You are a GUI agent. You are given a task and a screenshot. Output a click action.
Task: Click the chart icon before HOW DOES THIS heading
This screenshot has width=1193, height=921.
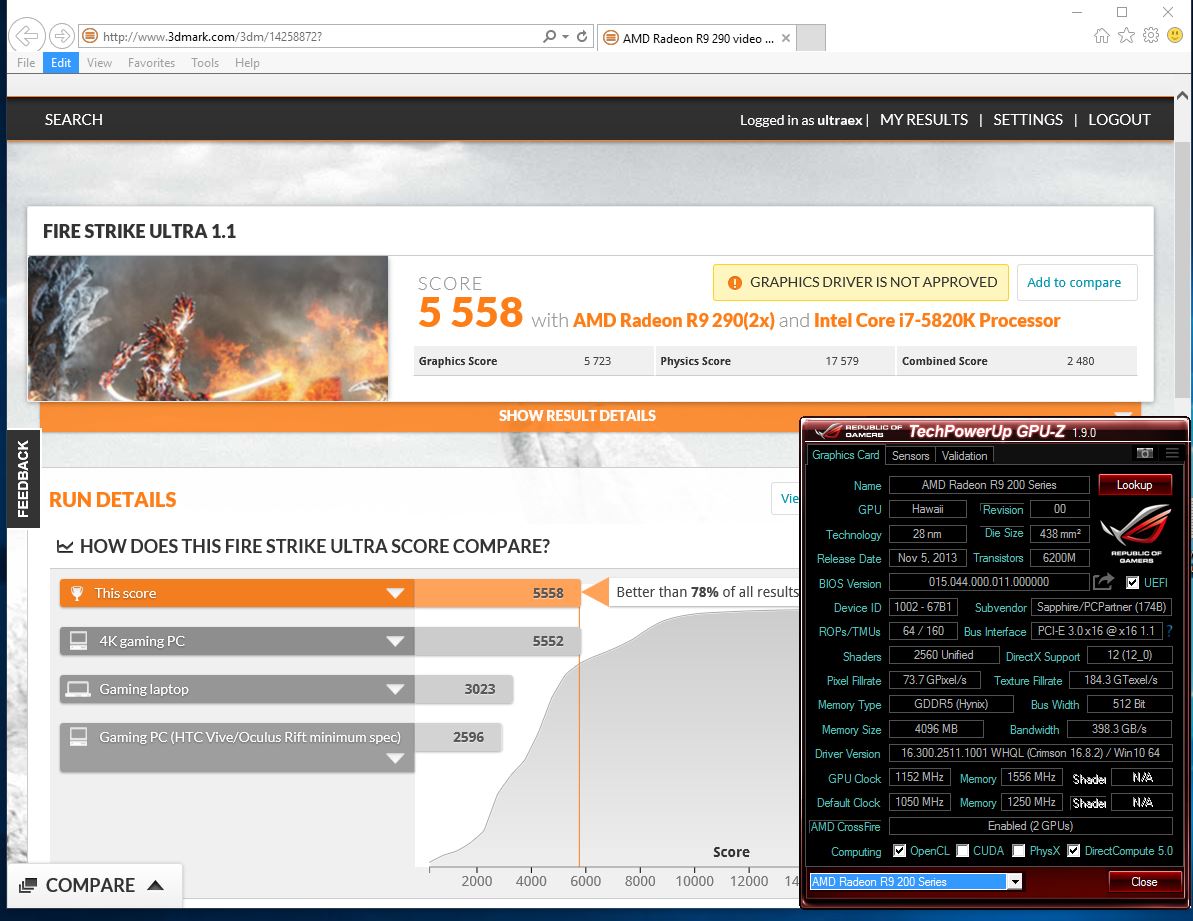[x=65, y=546]
